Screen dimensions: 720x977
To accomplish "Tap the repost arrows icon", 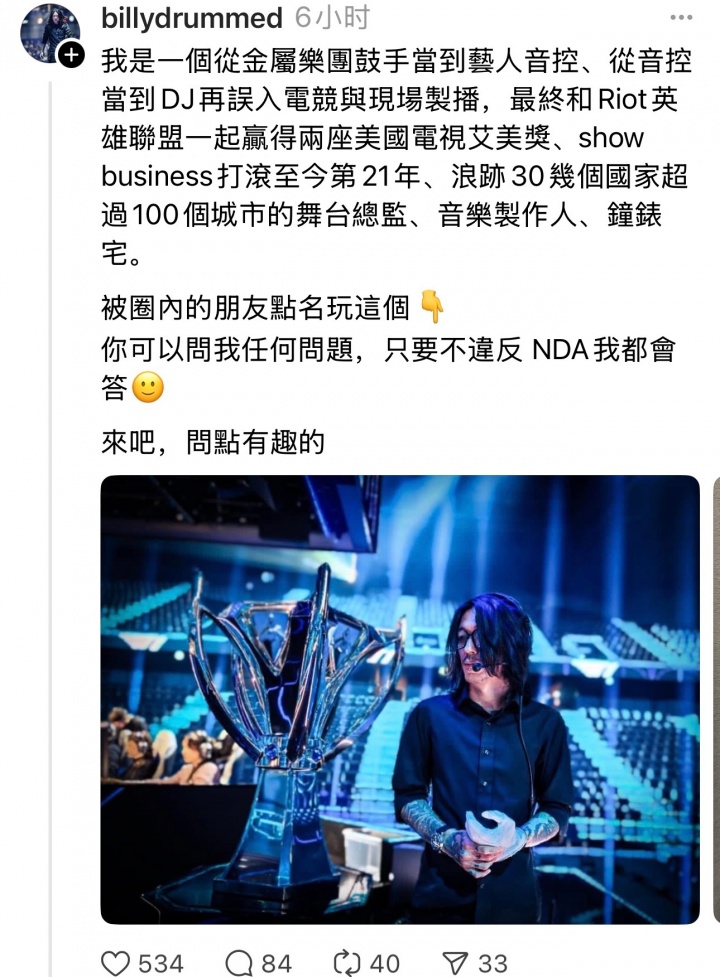I will pos(347,963).
